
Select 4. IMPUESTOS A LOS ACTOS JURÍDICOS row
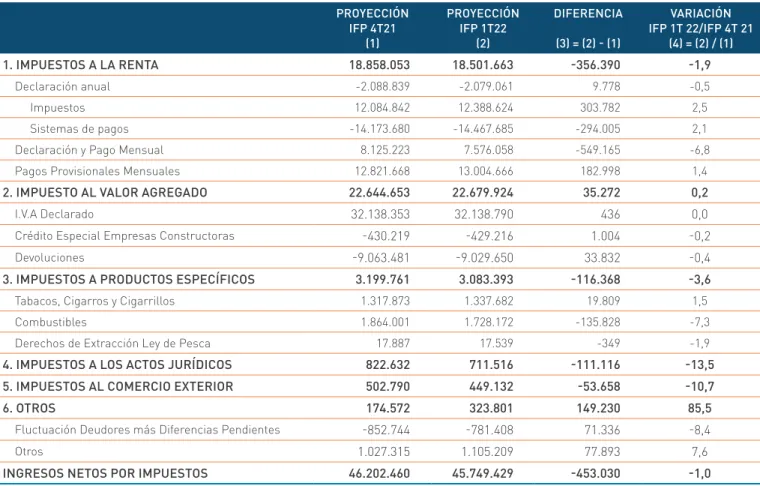pyautogui.click(x=380, y=364)
